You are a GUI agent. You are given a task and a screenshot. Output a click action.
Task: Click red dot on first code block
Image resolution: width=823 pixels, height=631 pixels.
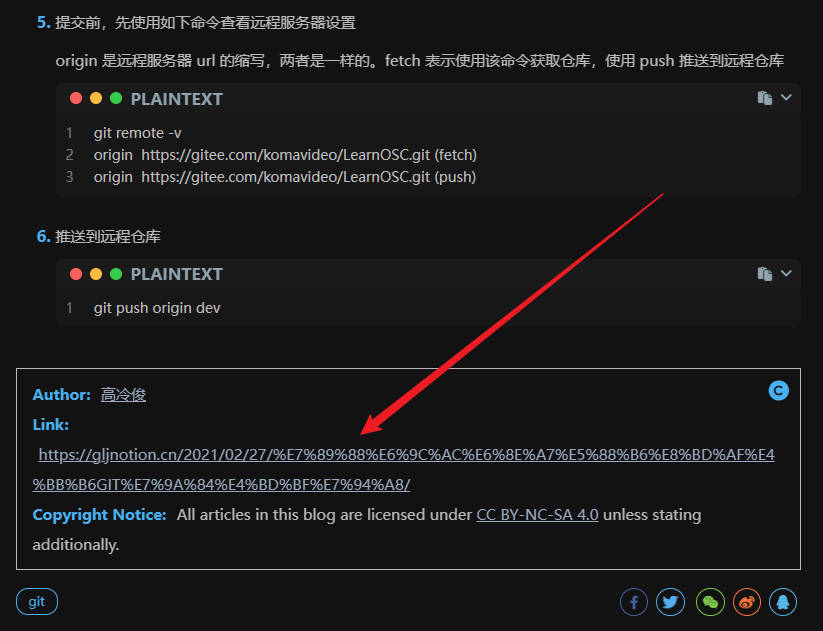click(76, 98)
